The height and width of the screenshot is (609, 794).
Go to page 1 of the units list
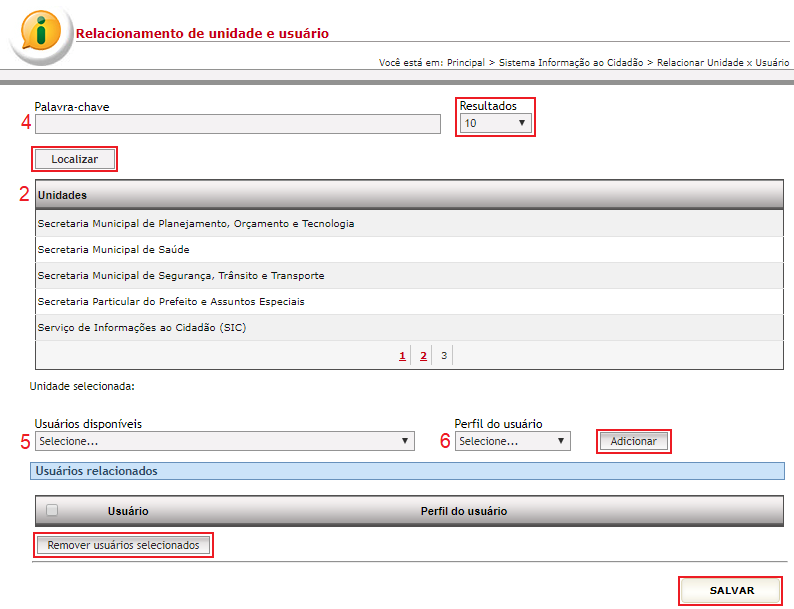(x=402, y=356)
